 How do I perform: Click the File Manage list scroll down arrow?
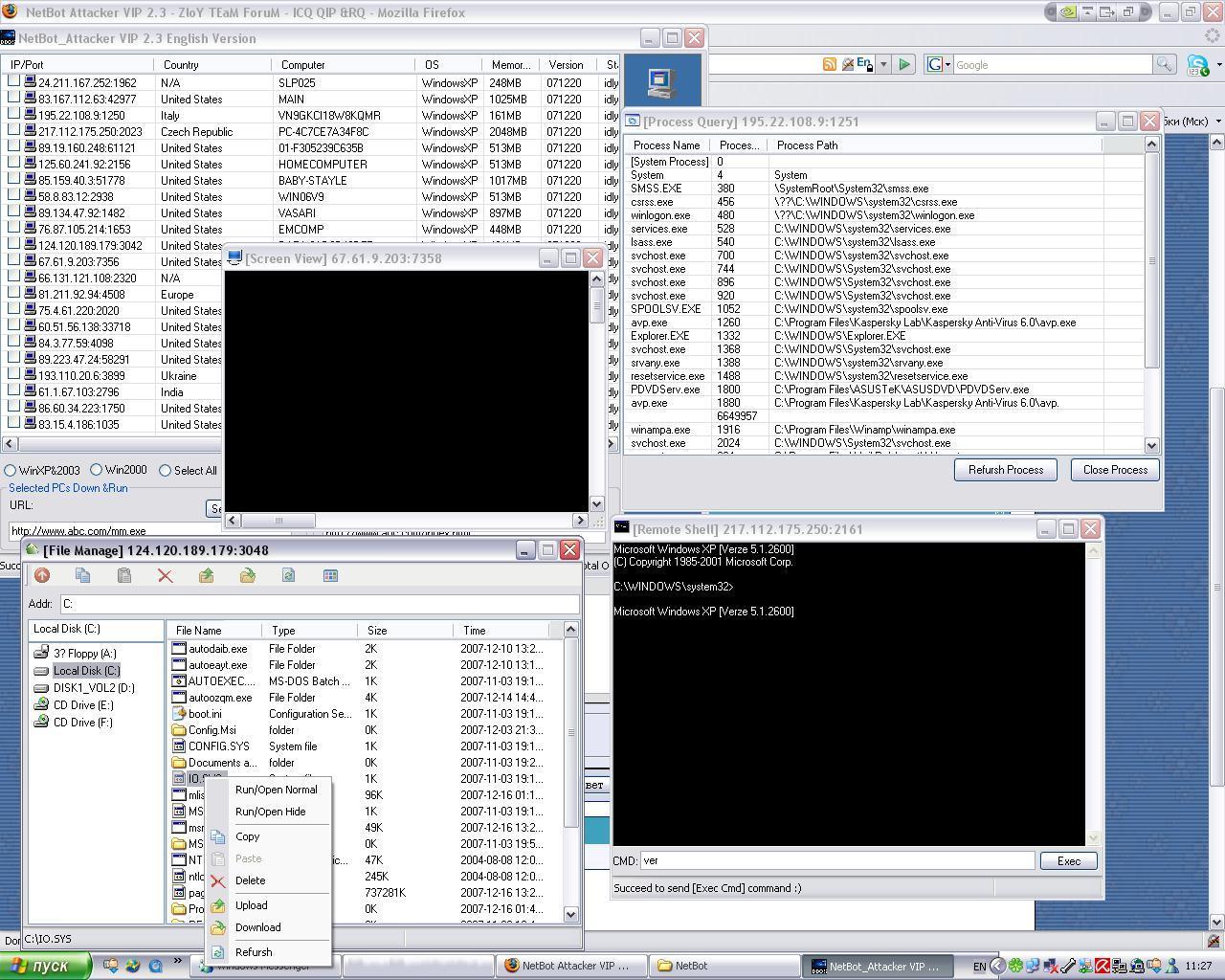[571, 914]
